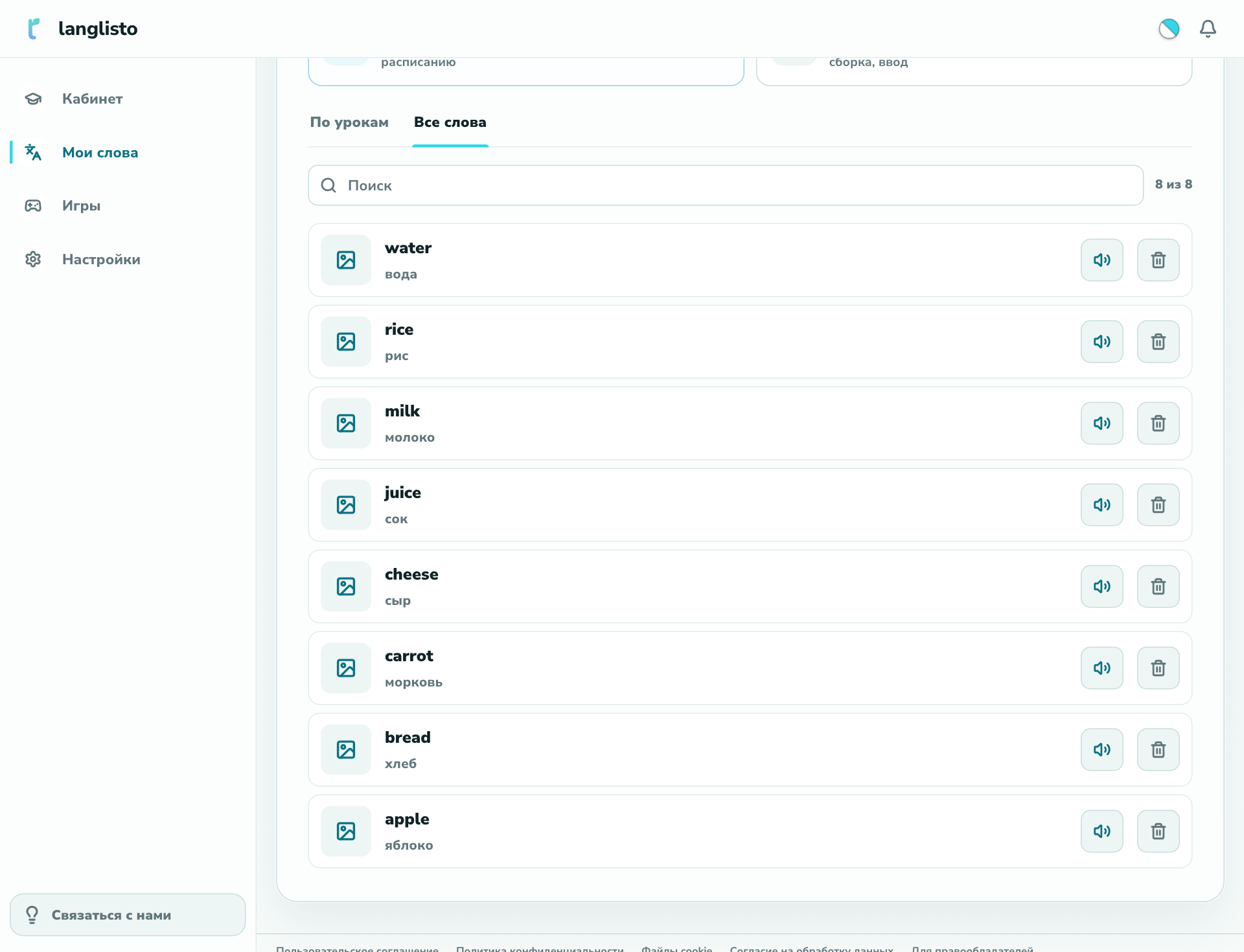Play pronunciation audio for cheese

[x=1101, y=586]
